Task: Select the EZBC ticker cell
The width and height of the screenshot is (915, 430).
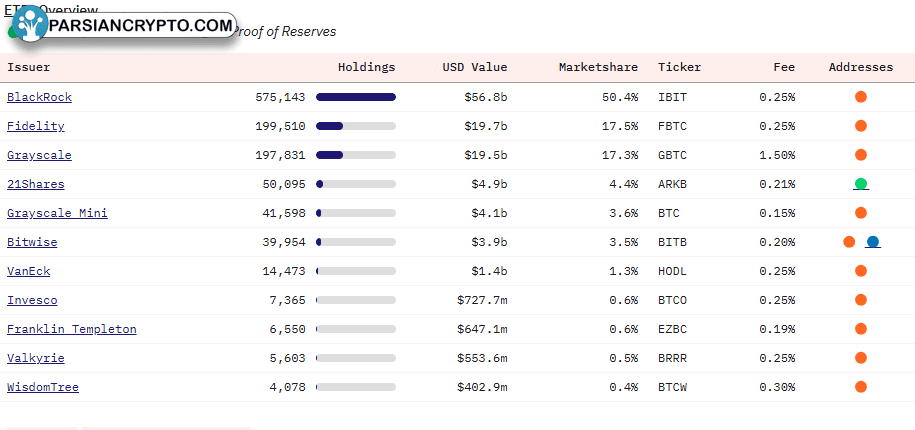Action: point(672,329)
